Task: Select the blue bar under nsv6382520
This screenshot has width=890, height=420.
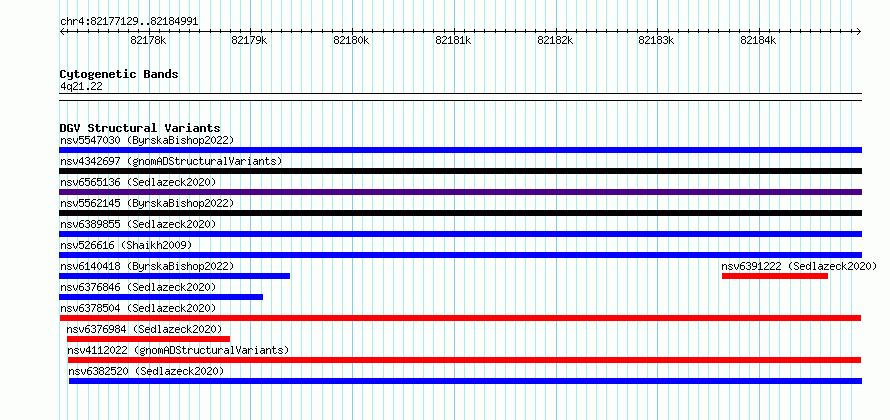Action: pyautogui.click(x=465, y=381)
